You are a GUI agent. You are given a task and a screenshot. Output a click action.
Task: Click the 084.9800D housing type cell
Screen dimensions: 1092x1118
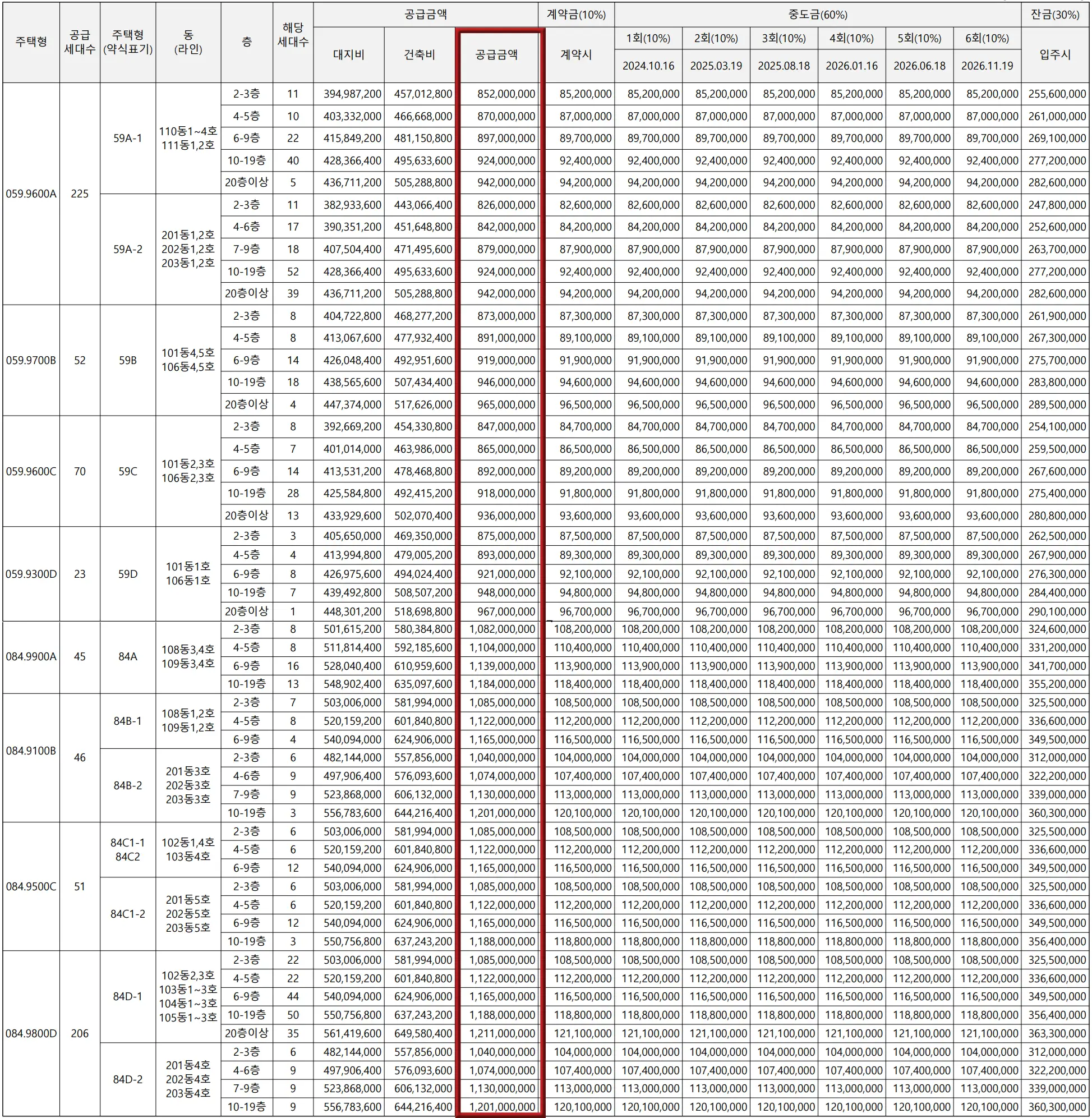[31, 1034]
